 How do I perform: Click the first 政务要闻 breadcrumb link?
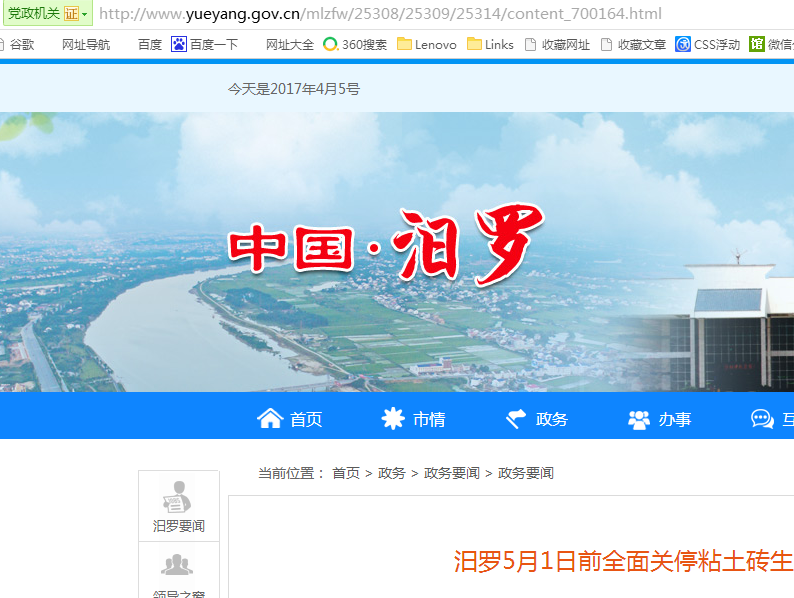(x=452, y=473)
